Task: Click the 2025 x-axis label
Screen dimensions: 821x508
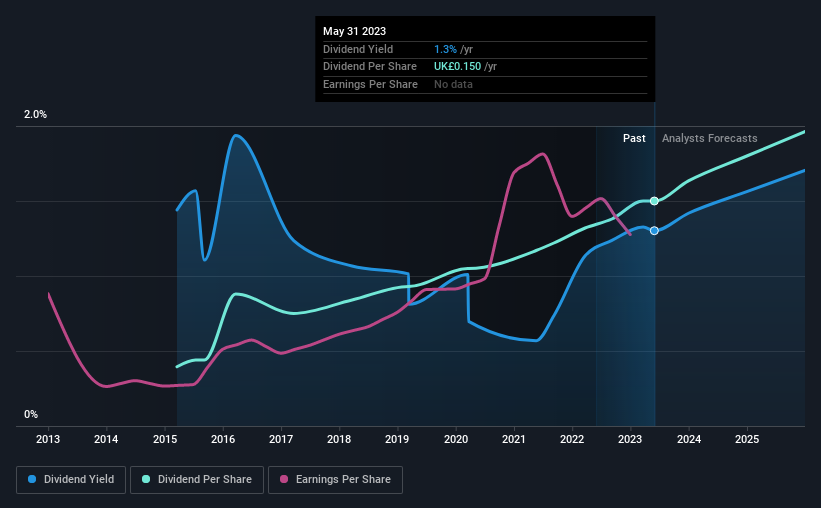Action: 747,439
